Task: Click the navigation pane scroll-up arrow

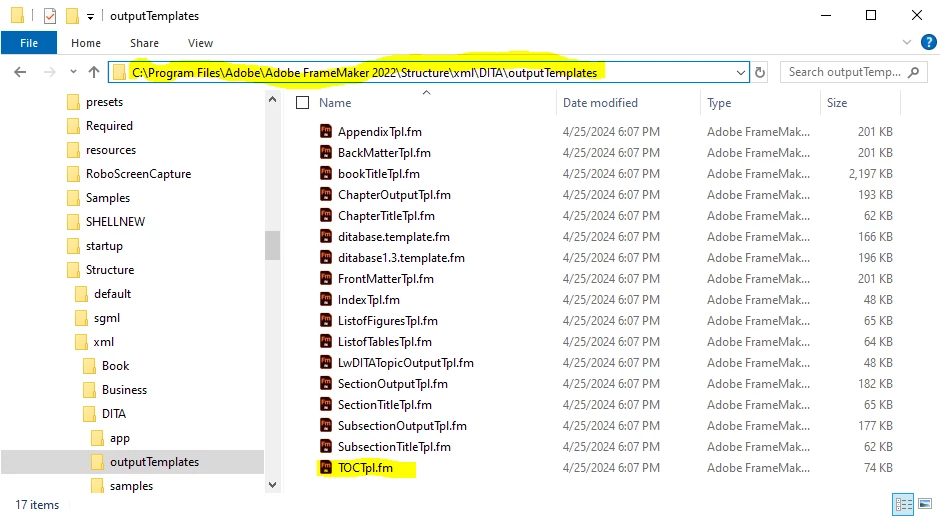Action: click(x=272, y=100)
